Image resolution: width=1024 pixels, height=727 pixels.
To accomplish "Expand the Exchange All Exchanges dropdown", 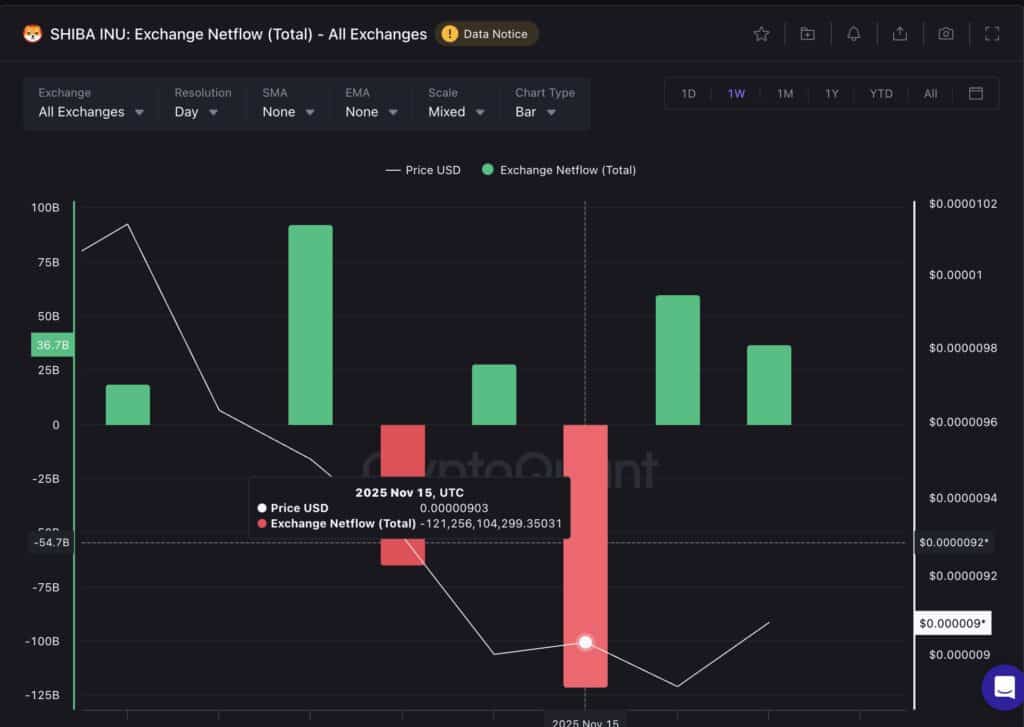I will click(91, 103).
